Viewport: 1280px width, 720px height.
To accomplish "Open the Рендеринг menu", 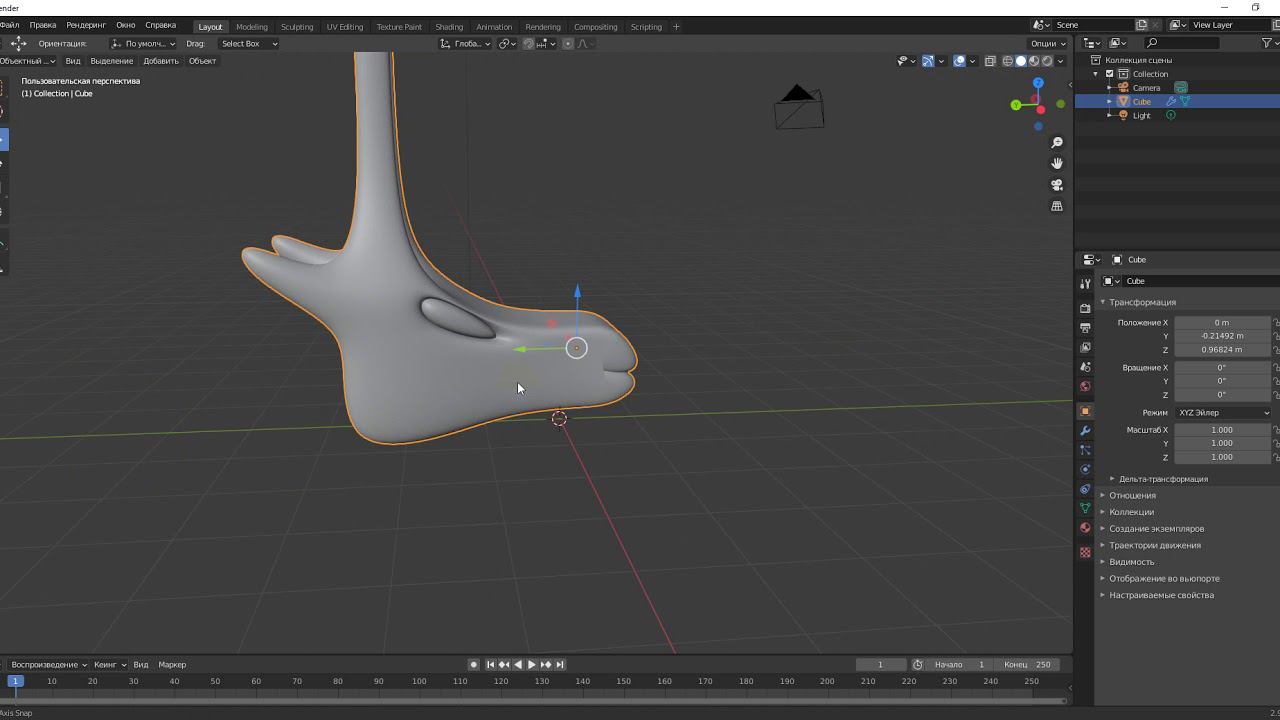I will pos(86,25).
